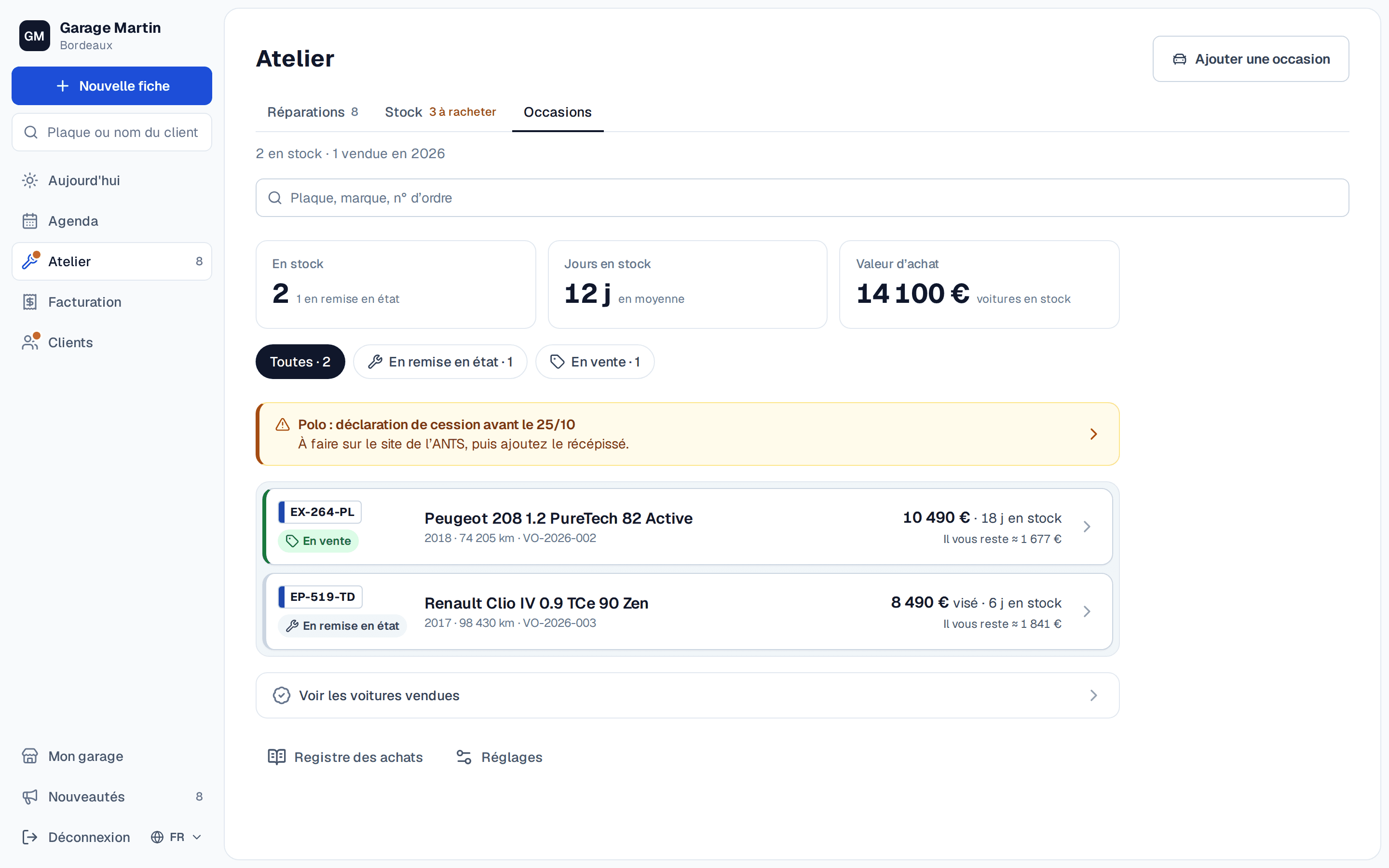This screenshot has height=868, width=1389.
Task: Click the EP-519-TD plate badge
Action: tap(320, 597)
